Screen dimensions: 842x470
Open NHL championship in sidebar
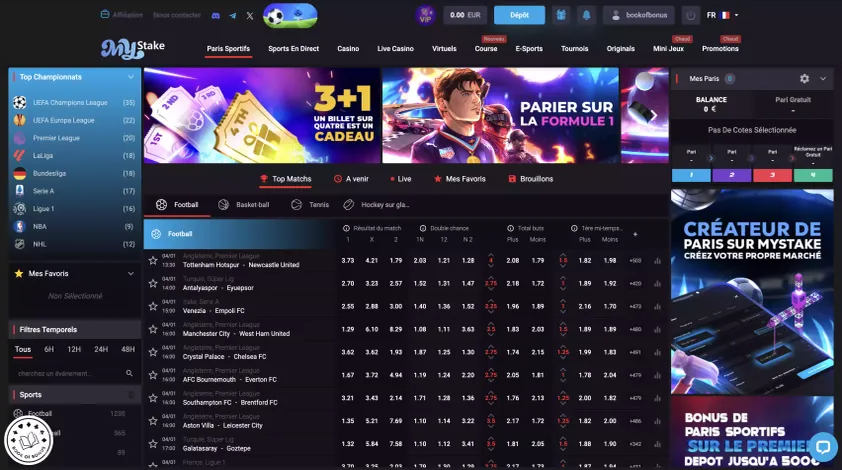74,244
